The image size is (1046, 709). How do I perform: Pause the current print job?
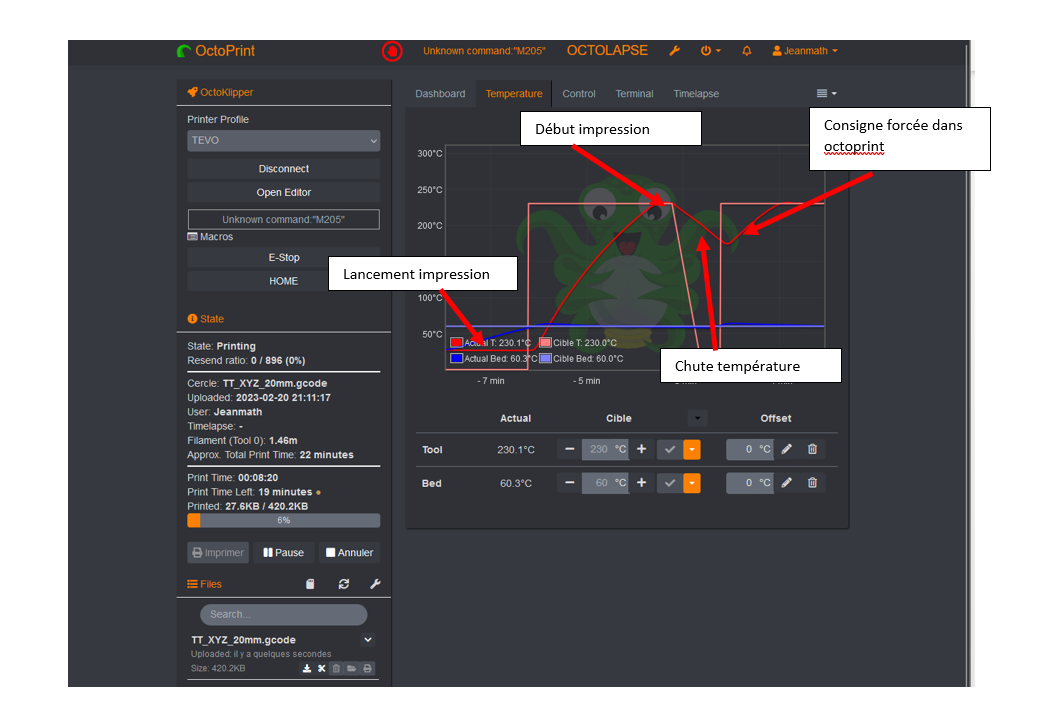pos(284,552)
